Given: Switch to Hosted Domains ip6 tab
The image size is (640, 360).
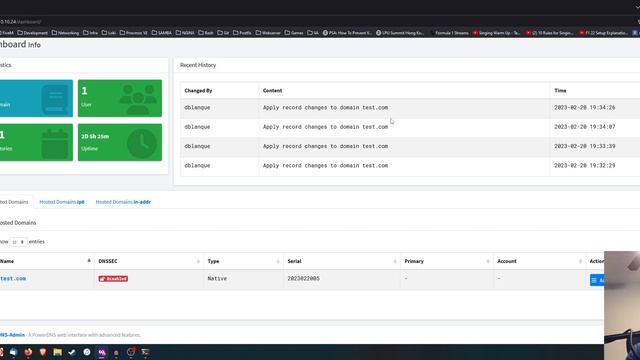Looking at the screenshot, I should [x=62, y=202].
